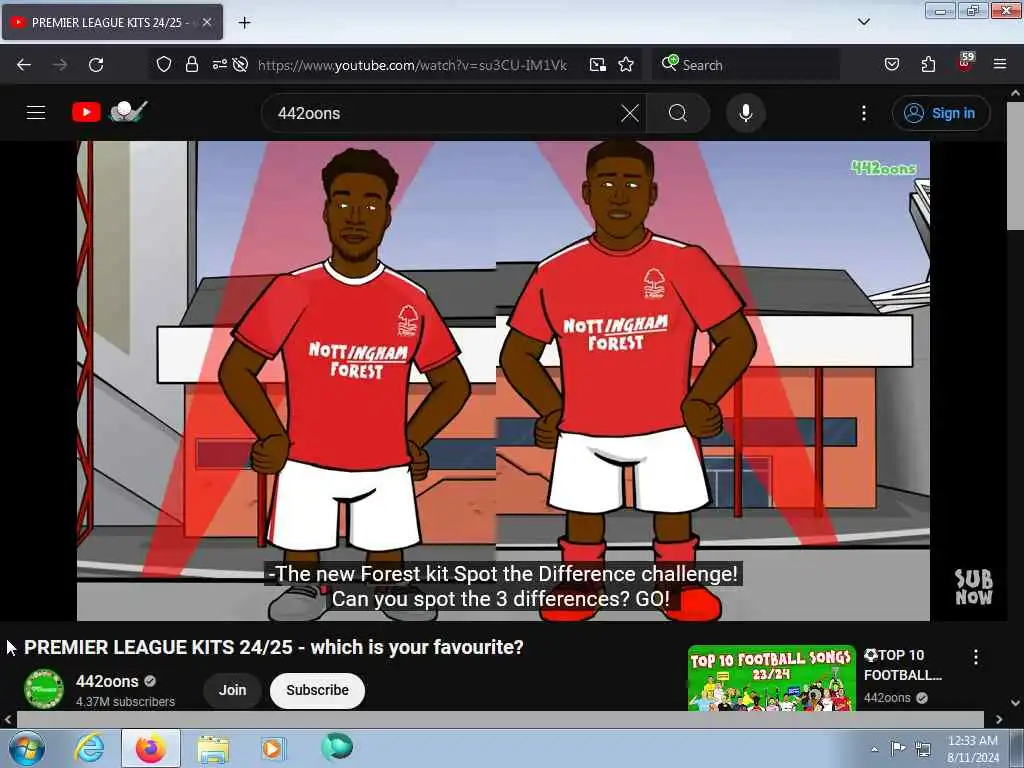Open the 442oons channel avatar
1024x768 pixels.
(x=44, y=689)
